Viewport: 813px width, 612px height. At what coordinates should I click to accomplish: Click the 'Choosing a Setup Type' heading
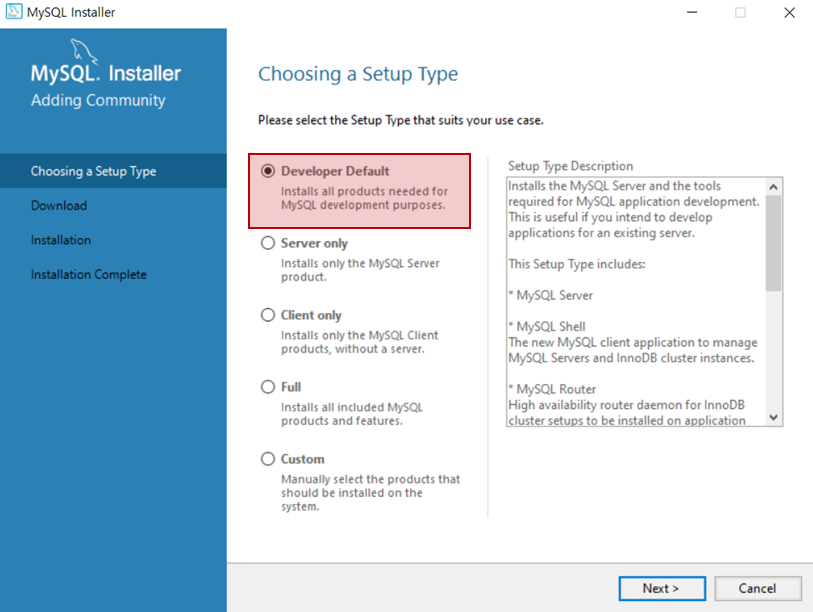point(358,74)
